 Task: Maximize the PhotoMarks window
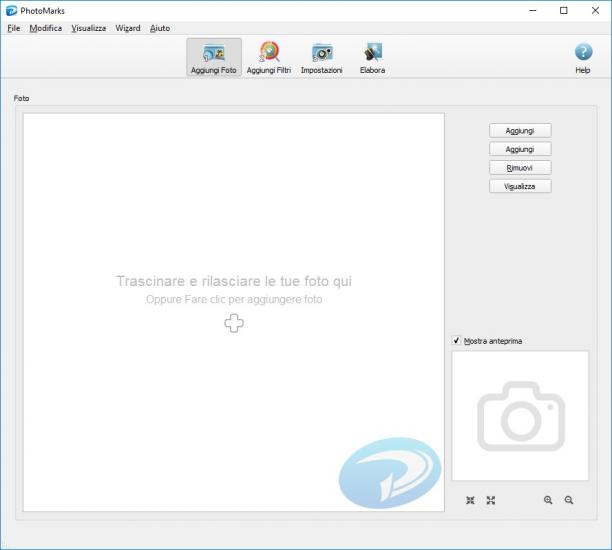[564, 11]
